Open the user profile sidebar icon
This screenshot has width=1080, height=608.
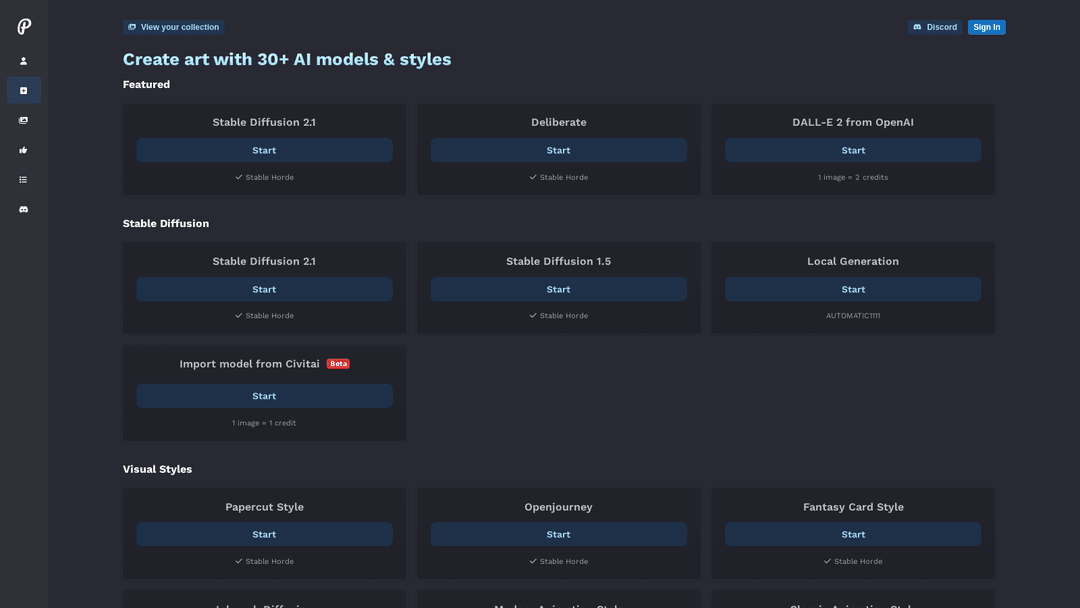(23, 61)
